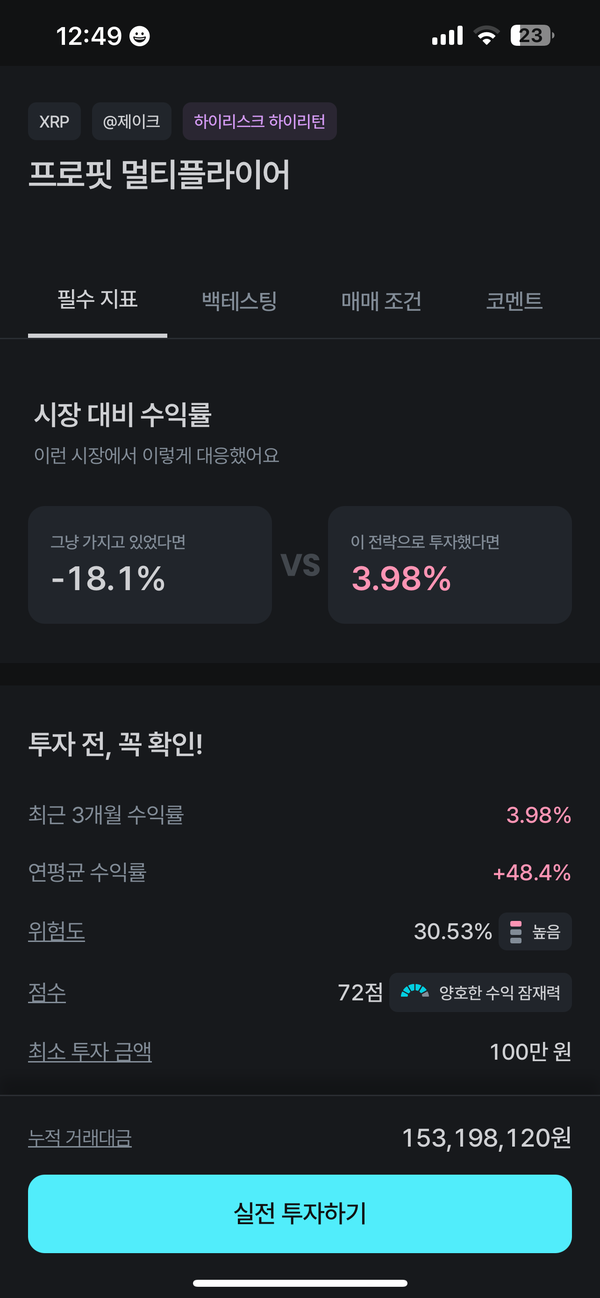The height and width of the screenshot is (1298, 600).
Task: Tap the 하이리스크 하이리턴 tag
Action: [259, 123]
